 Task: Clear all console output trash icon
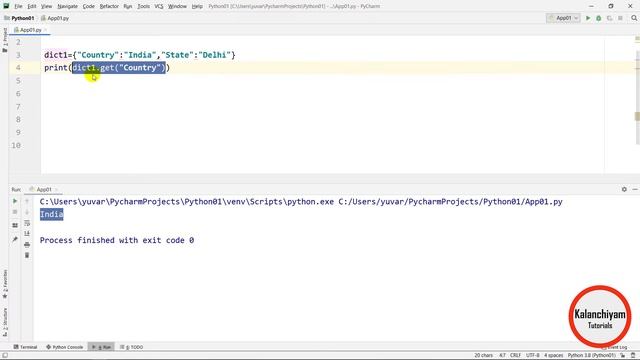point(27,255)
